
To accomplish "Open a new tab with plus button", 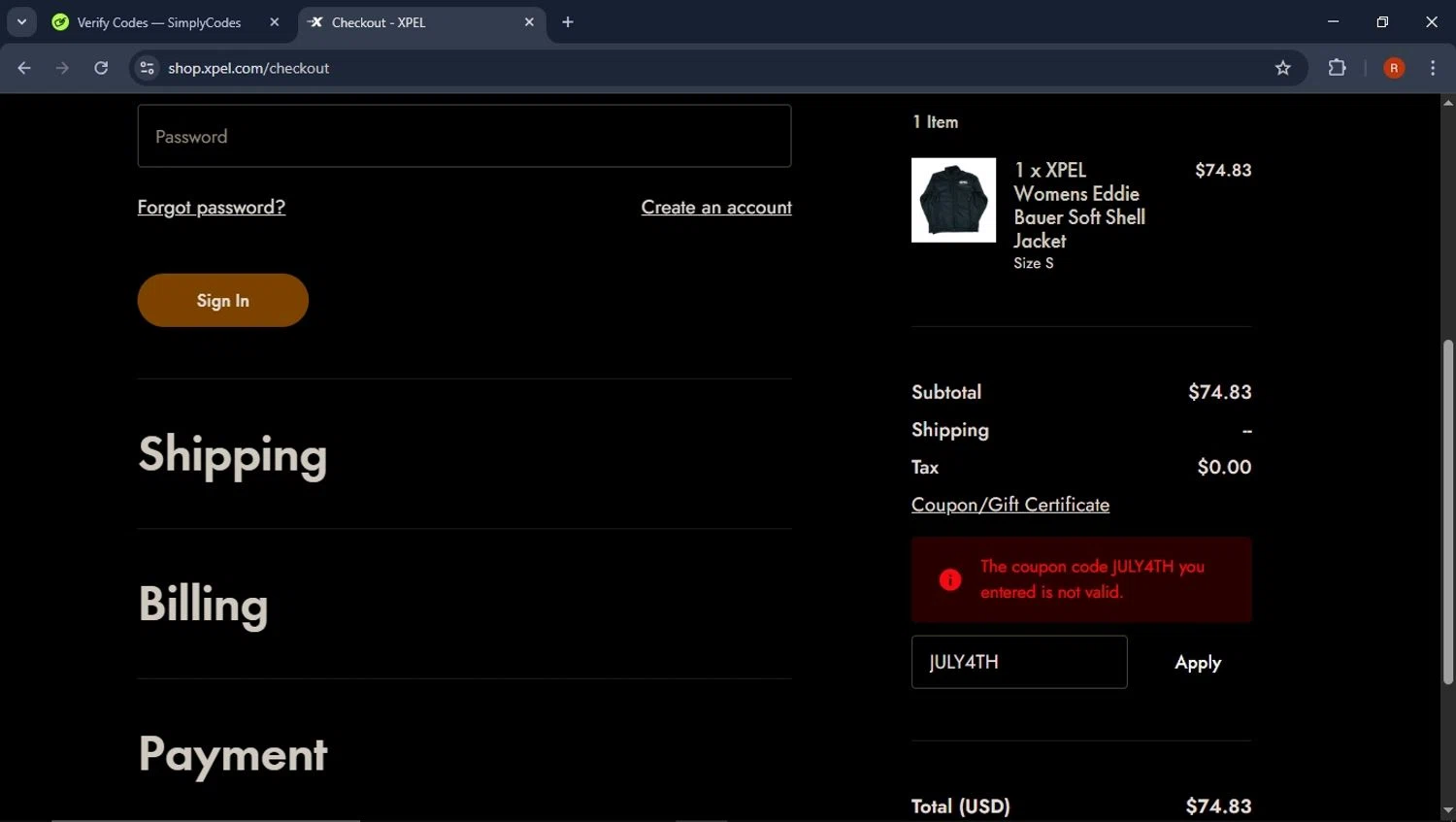I will click(x=568, y=22).
